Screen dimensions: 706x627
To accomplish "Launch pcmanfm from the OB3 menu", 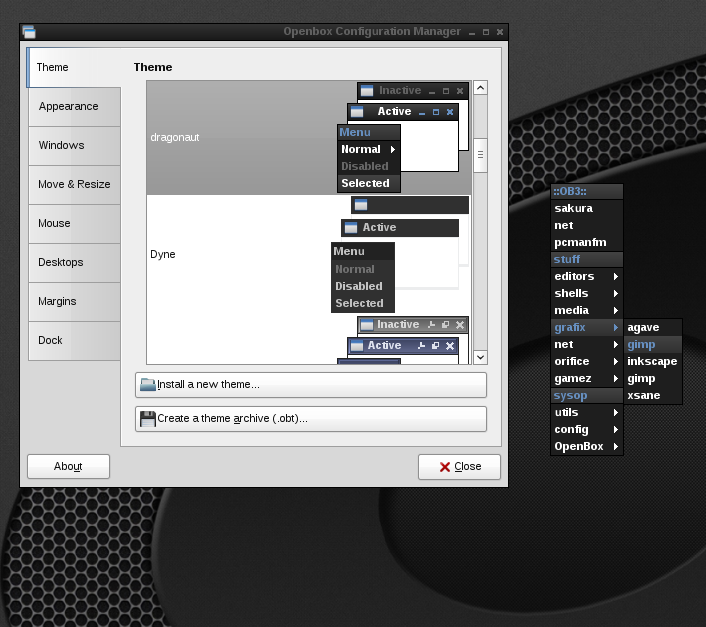I will click(587, 243).
